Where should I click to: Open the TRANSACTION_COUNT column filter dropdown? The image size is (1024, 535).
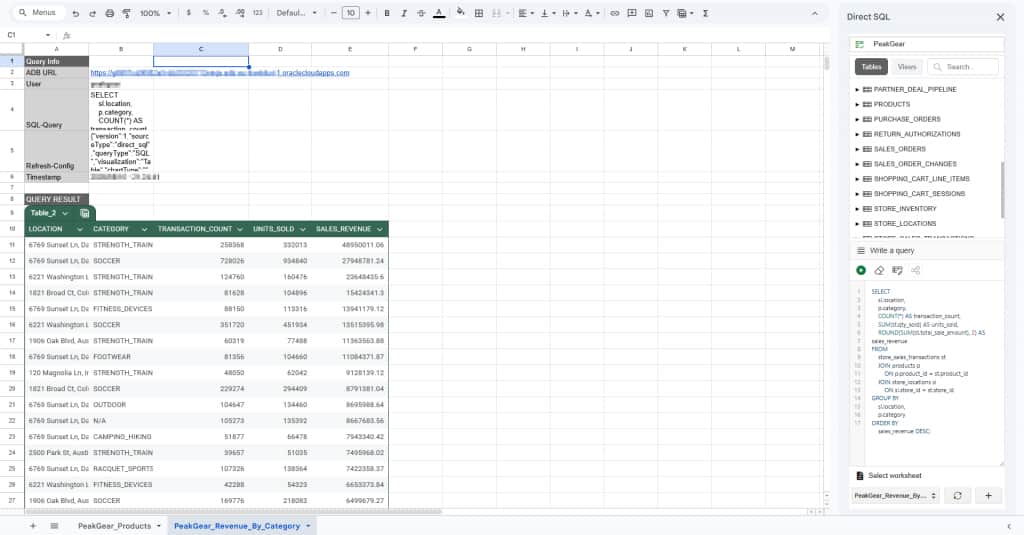tap(240, 229)
